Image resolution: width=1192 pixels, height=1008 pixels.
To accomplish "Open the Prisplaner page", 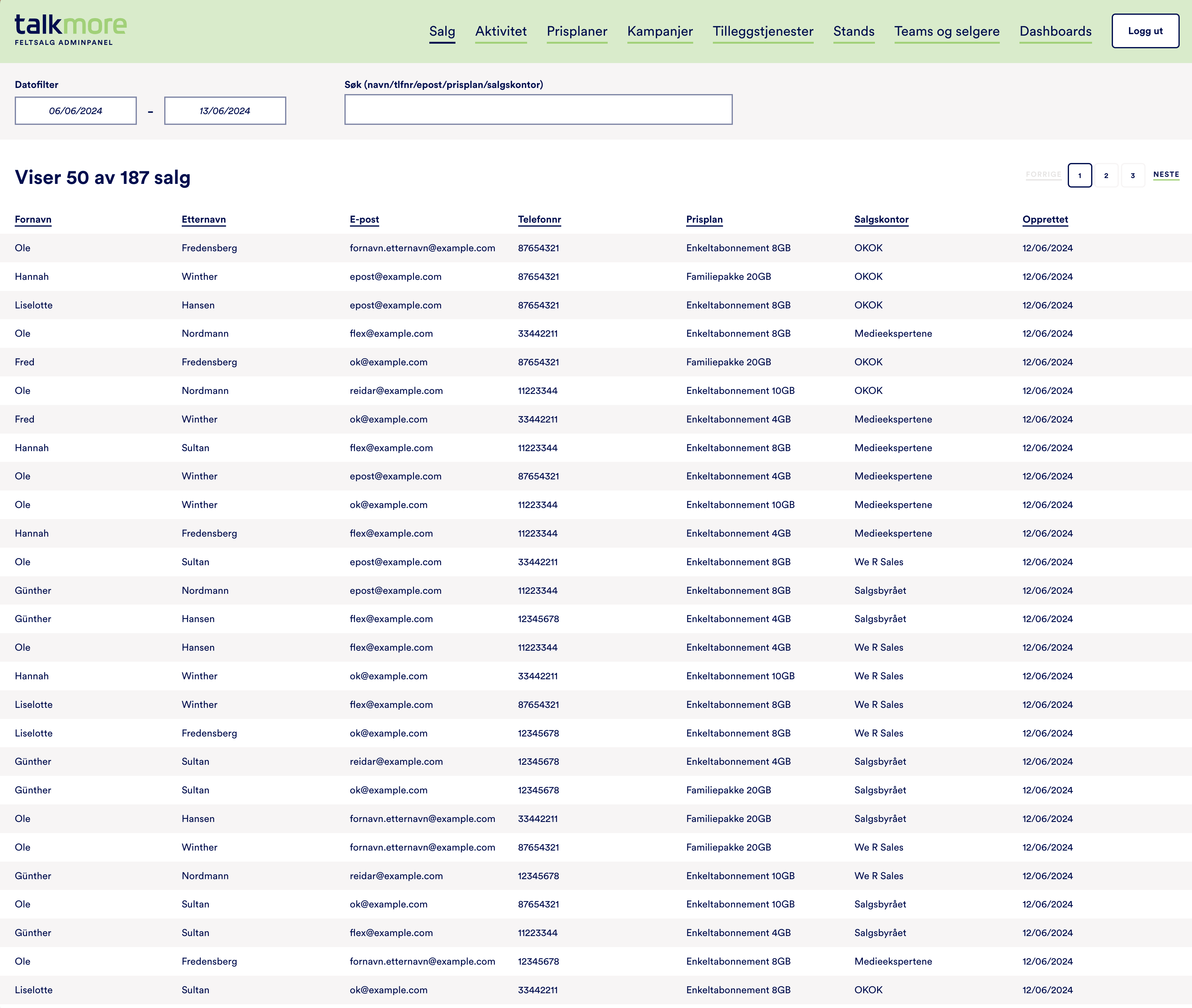I will click(x=577, y=32).
